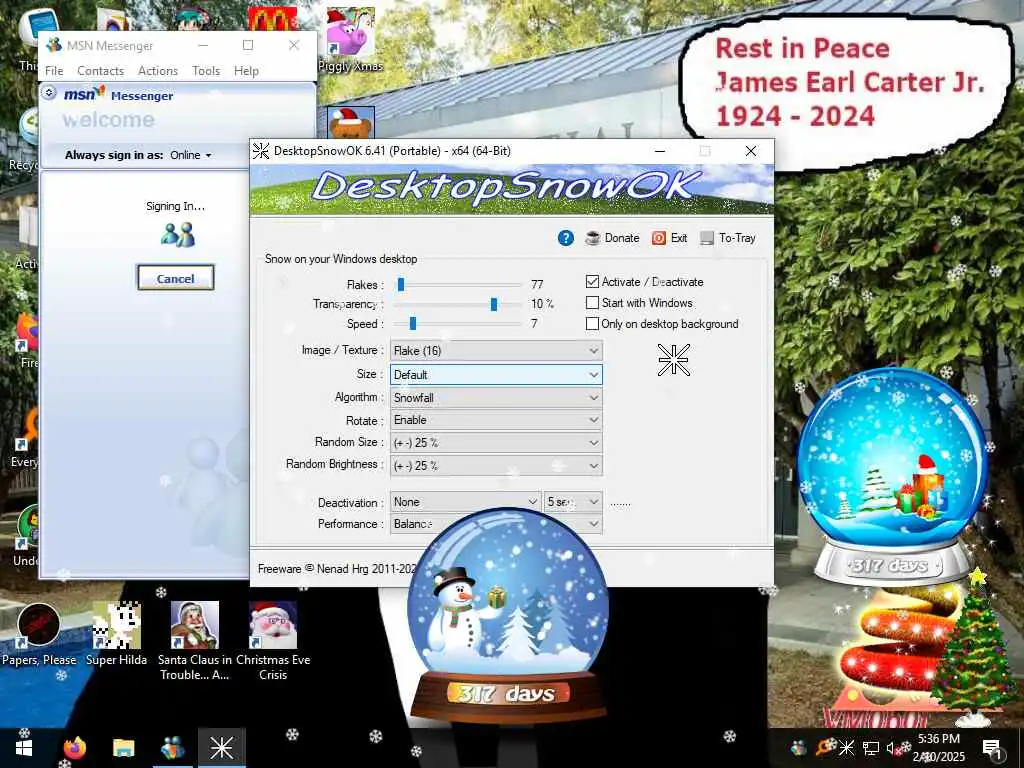Open Santa Claus in Trouble desktop shortcut
This screenshot has height=768, width=1024.
point(195,641)
